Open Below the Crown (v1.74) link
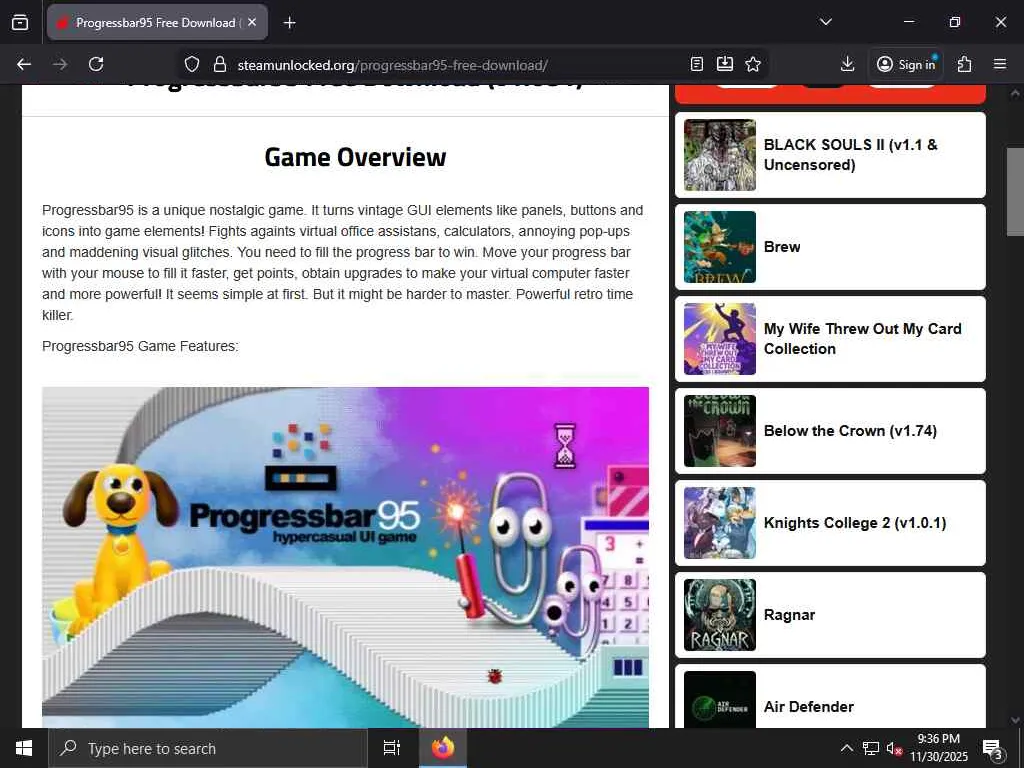The width and height of the screenshot is (1024, 768). pos(850,431)
